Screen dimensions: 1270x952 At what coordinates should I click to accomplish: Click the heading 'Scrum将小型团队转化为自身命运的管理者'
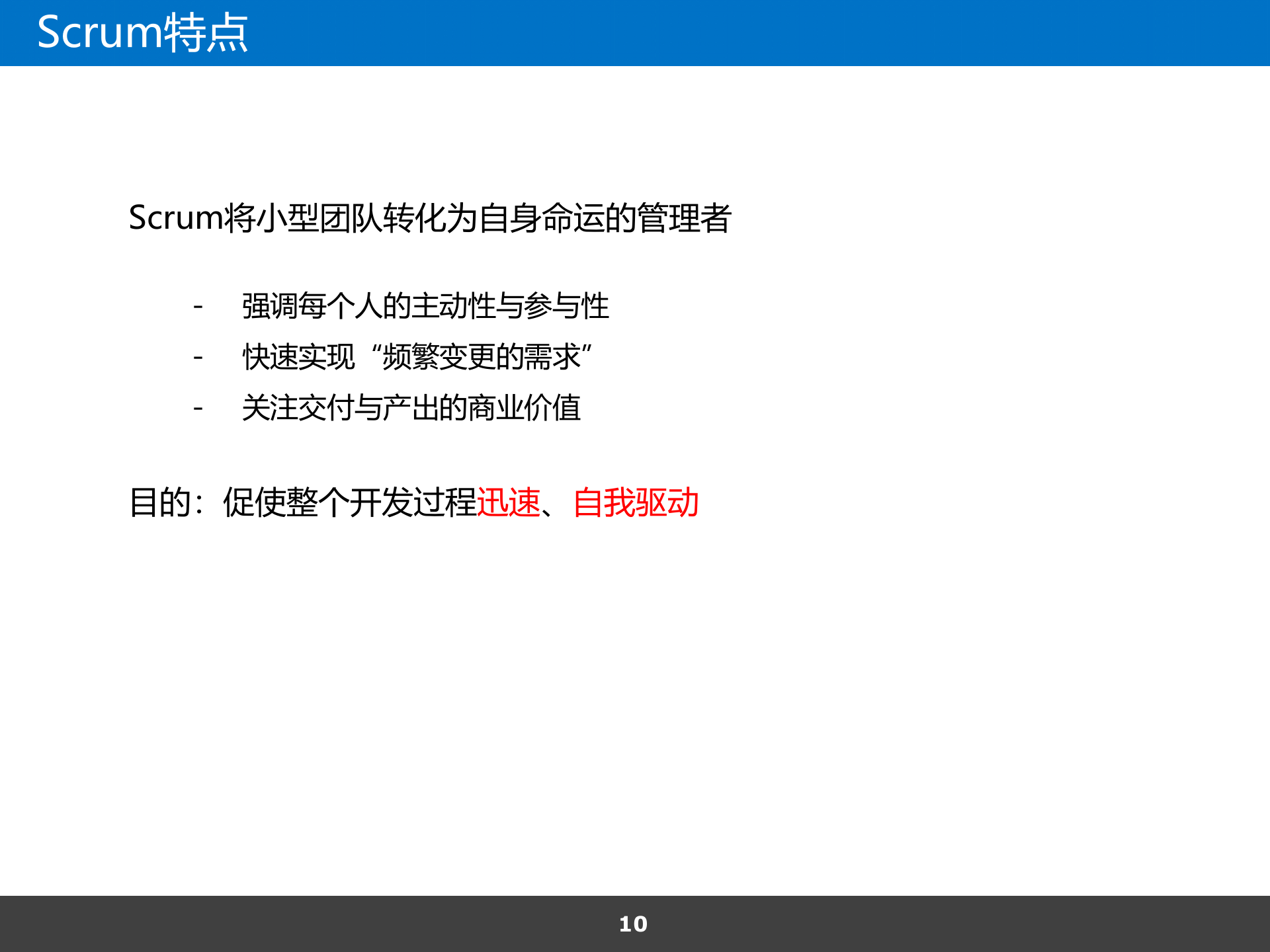[x=430, y=218]
